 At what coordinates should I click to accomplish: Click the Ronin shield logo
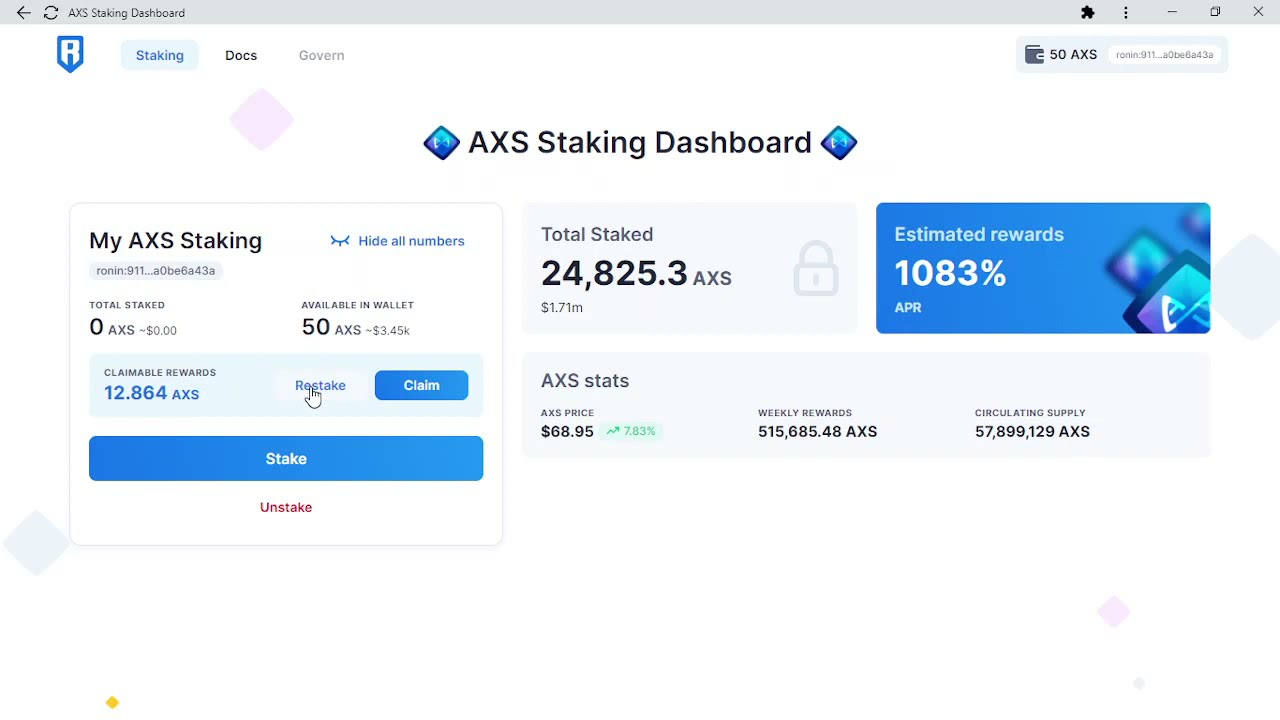(70, 54)
